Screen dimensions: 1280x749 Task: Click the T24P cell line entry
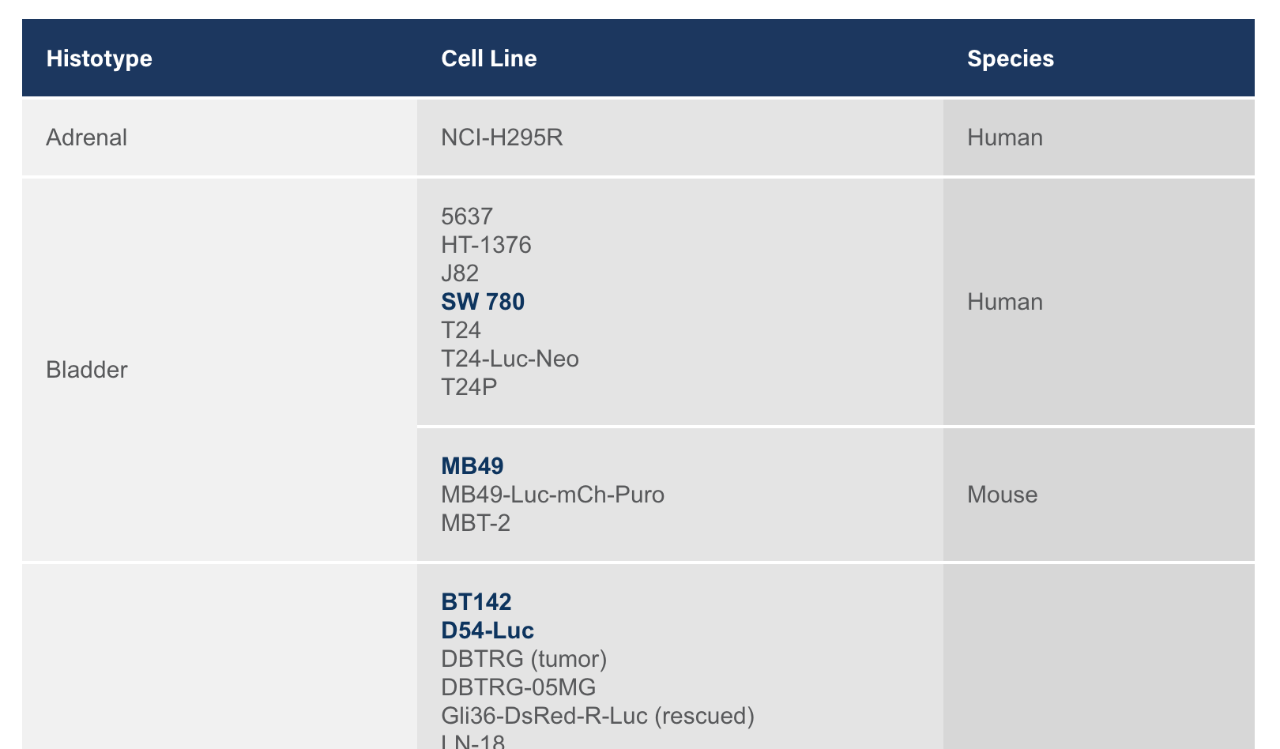[x=469, y=387]
